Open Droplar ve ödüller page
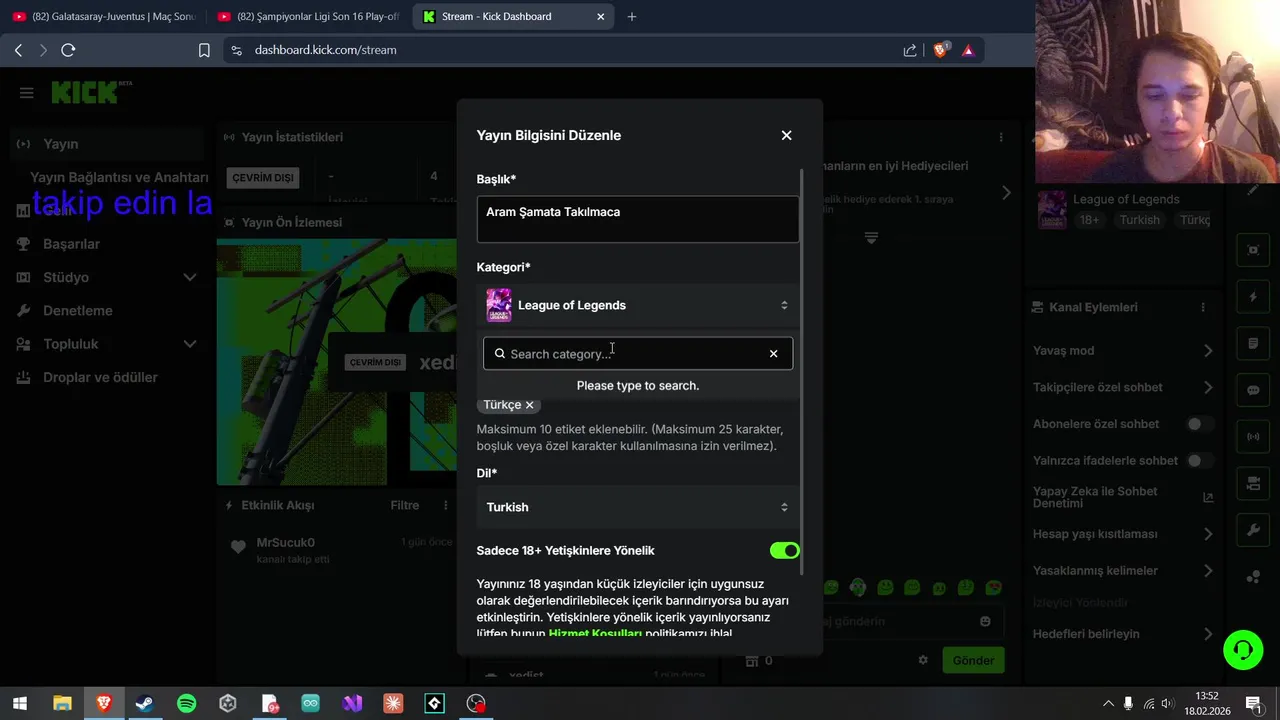The height and width of the screenshot is (720, 1280). (x=100, y=377)
